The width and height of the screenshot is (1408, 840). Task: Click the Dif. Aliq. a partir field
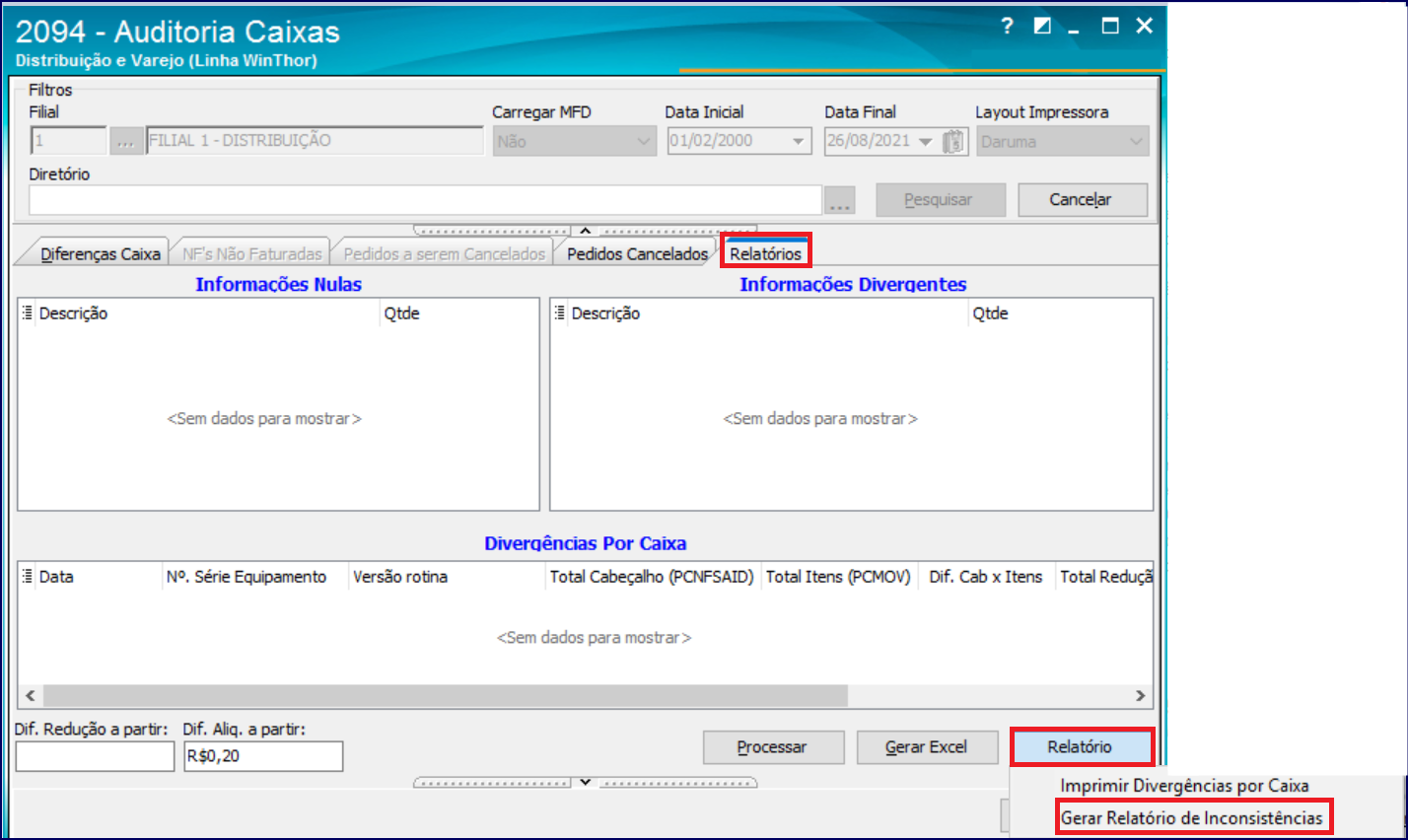263,756
